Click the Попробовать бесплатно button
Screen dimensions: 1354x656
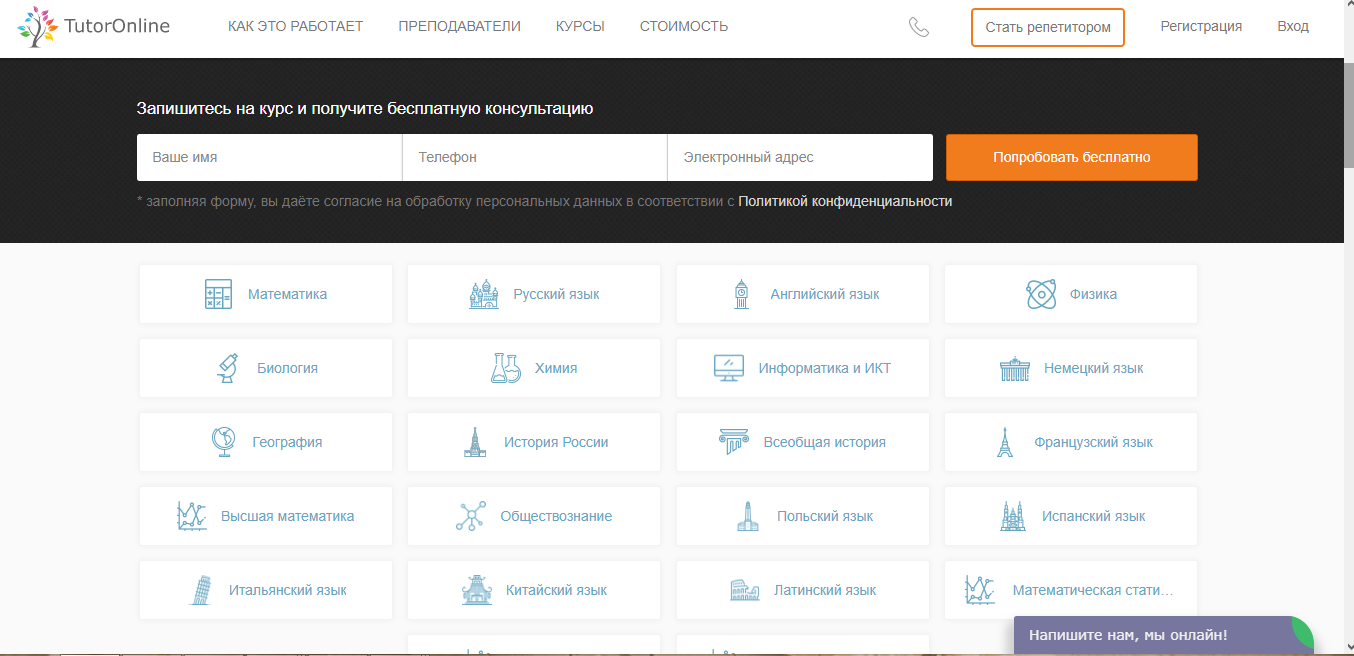point(1072,157)
